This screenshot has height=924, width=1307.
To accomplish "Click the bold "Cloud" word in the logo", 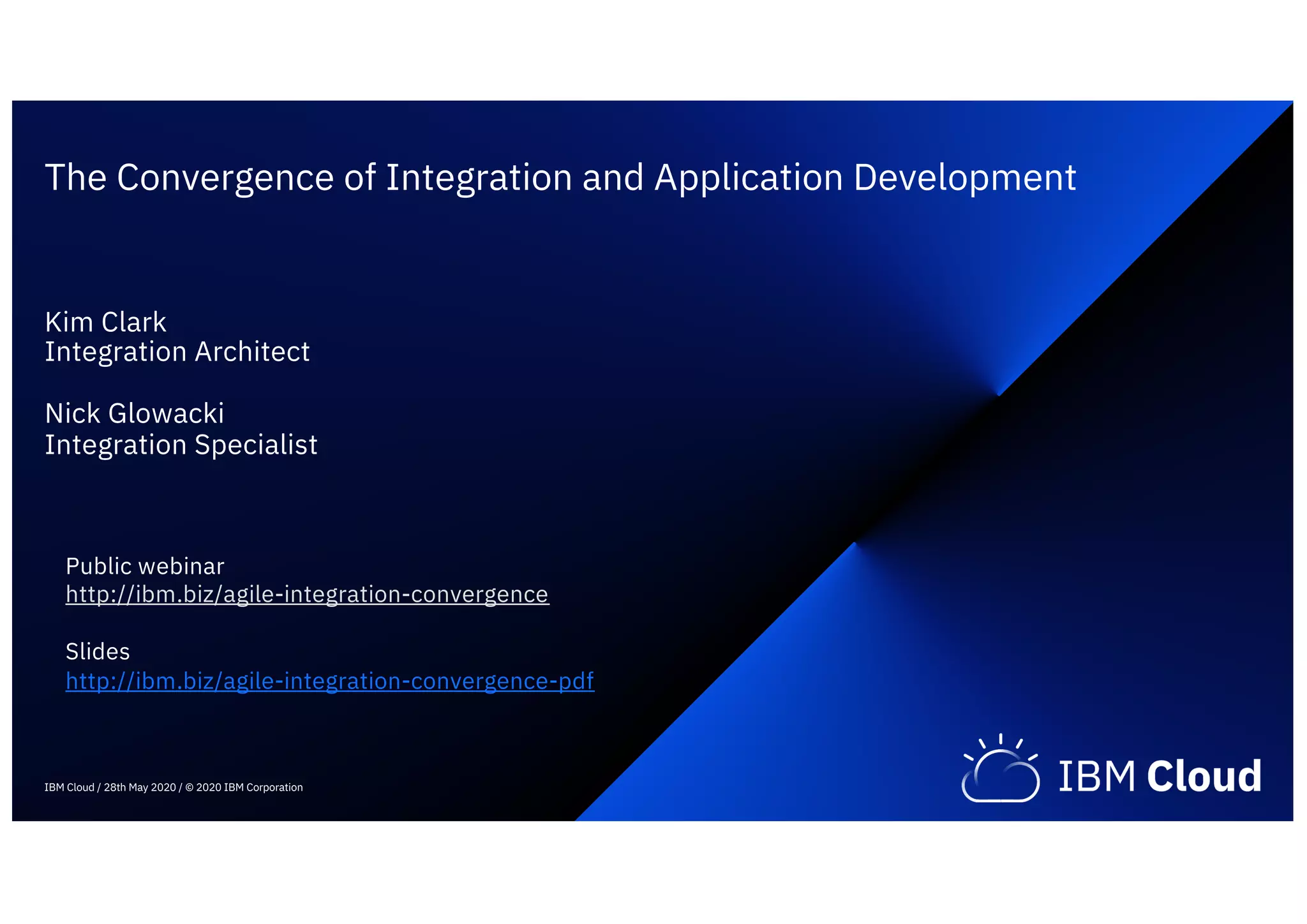I will [x=1204, y=777].
